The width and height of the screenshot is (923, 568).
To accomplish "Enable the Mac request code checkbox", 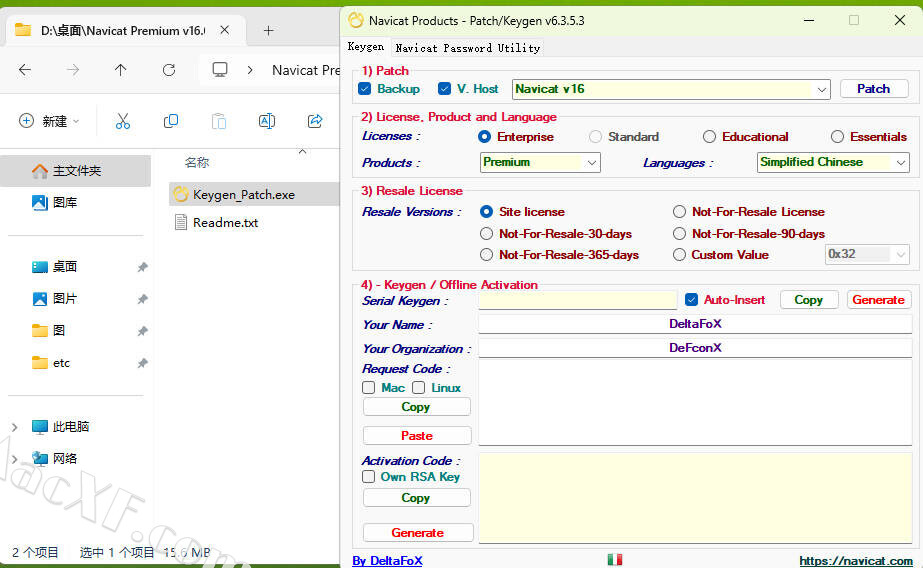I will pyautogui.click(x=368, y=388).
